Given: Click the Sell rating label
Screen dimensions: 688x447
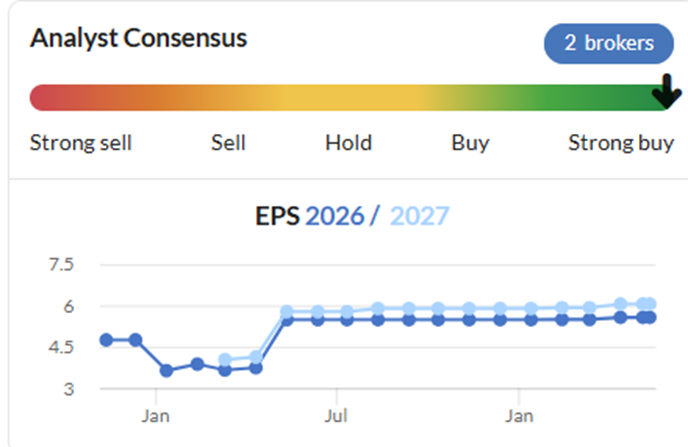Looking at the screenshot, I should click(x=228, y=143).
